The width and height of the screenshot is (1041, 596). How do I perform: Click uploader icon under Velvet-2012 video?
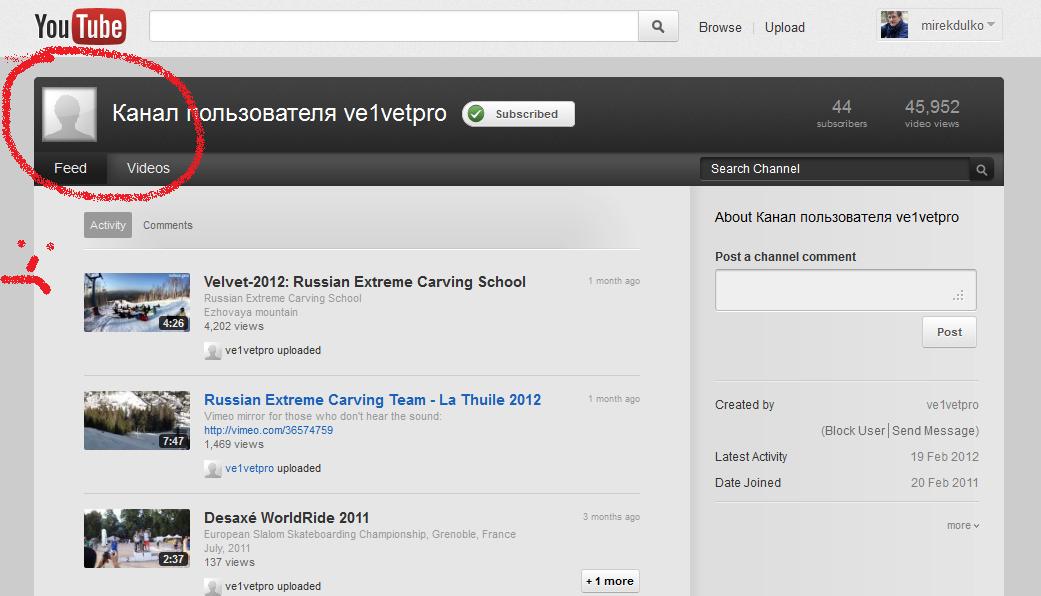click(x=212, y=351)
